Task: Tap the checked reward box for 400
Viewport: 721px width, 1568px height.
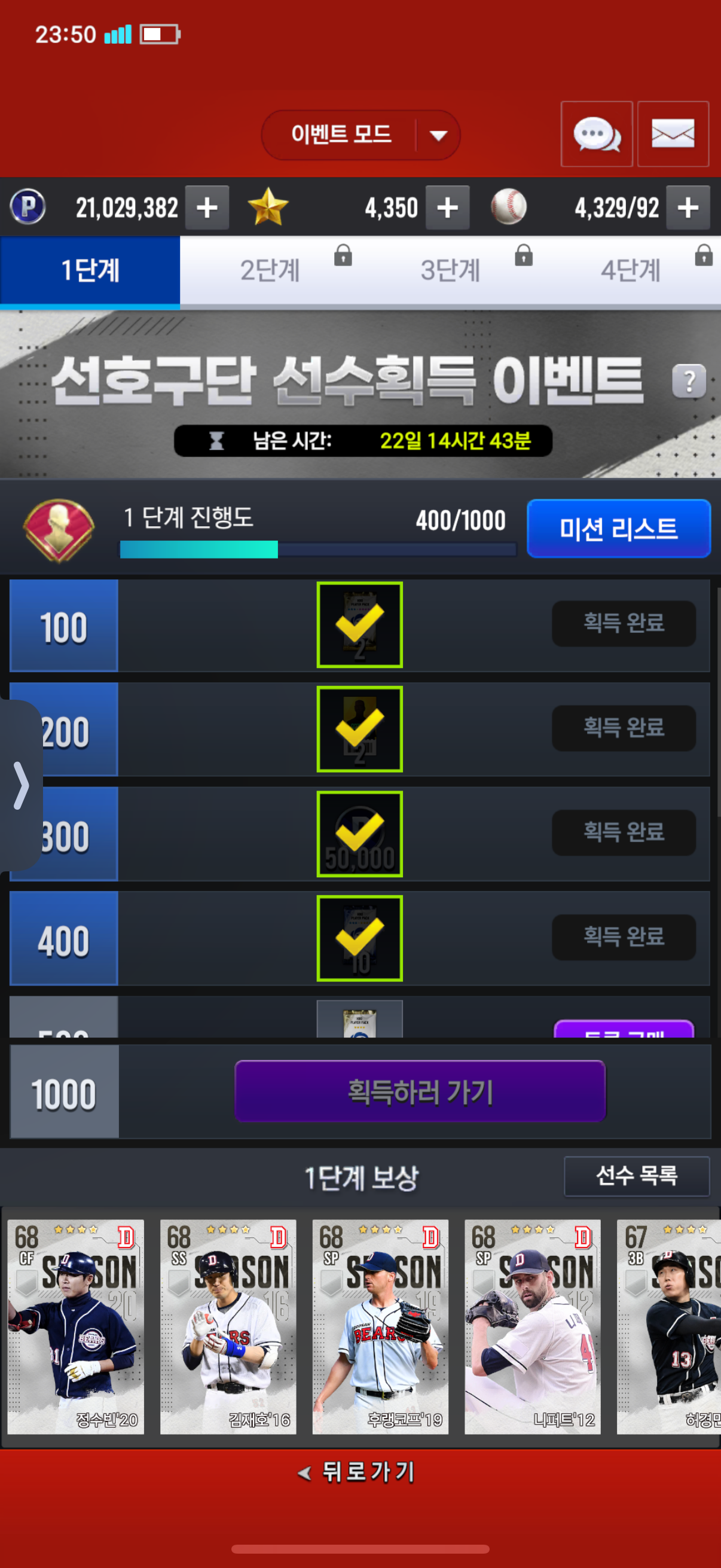Action: click(359, 938)
